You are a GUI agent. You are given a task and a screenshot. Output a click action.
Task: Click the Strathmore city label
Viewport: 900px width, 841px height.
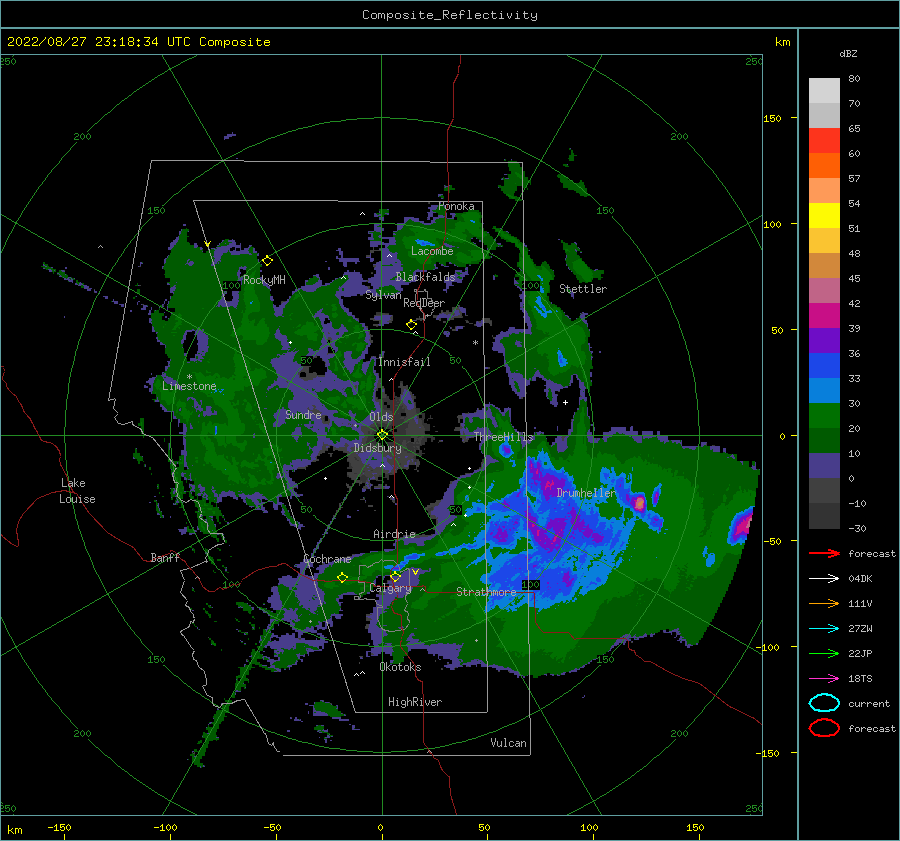[486, 592]
